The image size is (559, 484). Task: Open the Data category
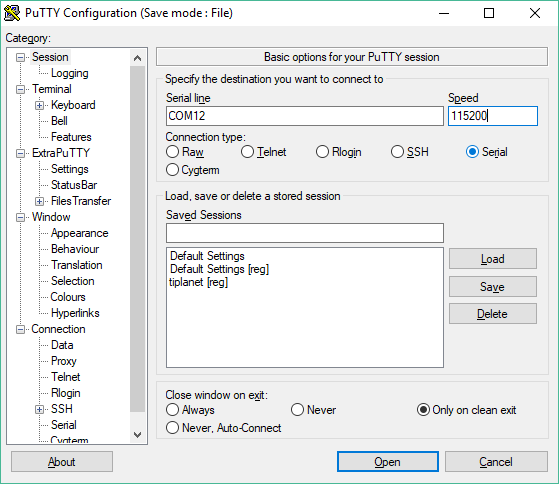[62, 345]
